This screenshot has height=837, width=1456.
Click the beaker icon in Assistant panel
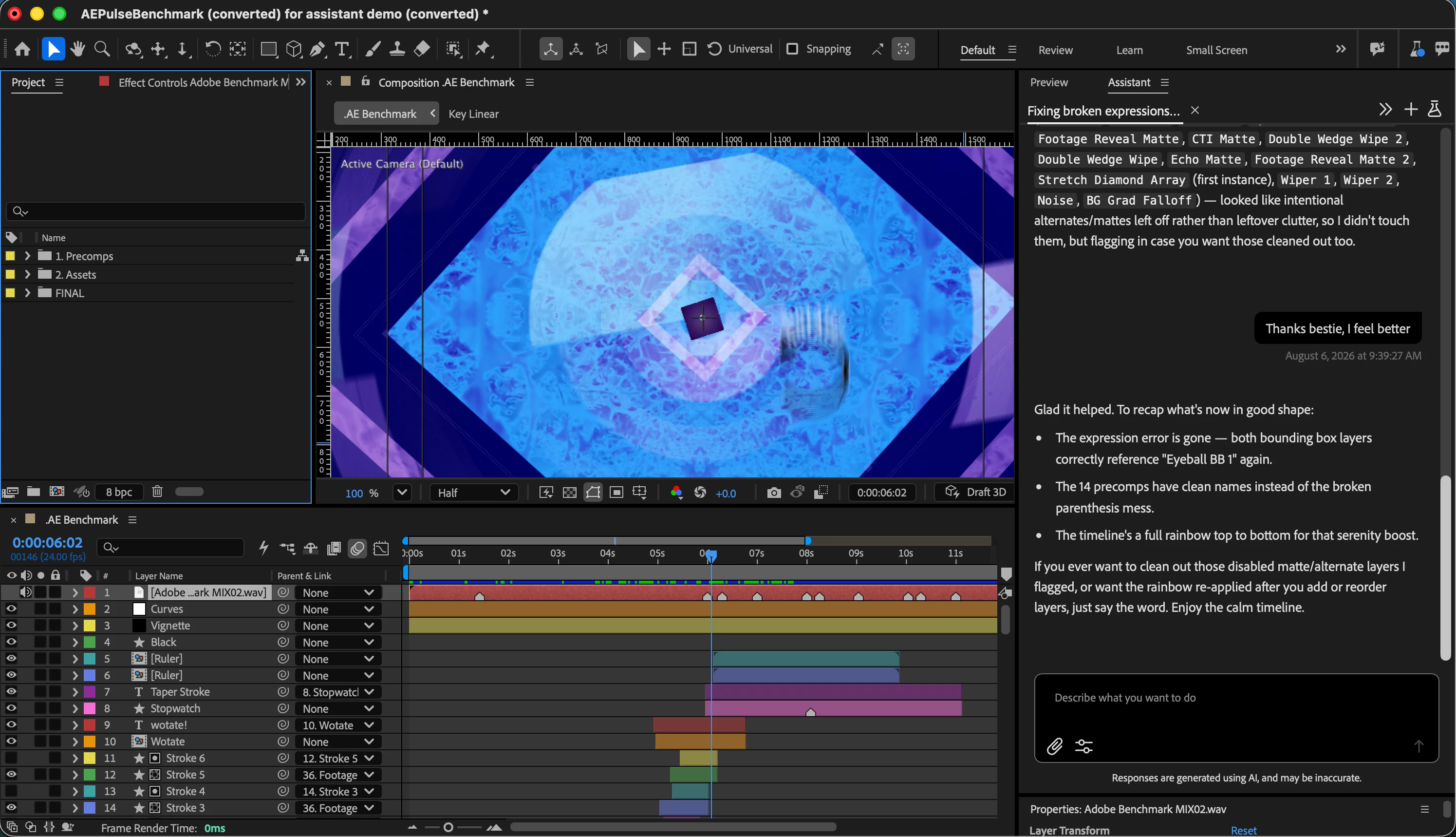1434,109
